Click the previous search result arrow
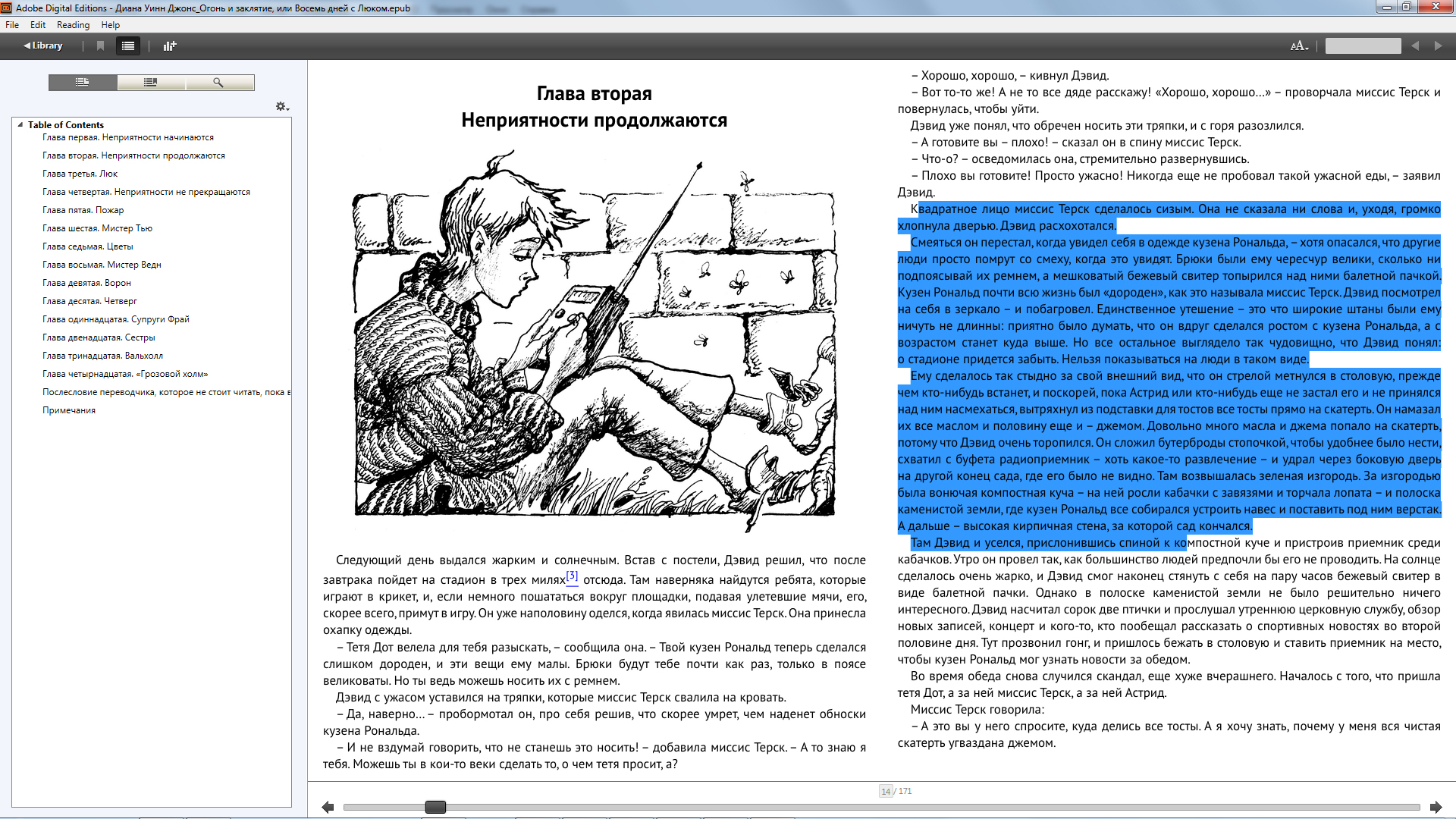1456x819 pixels. (x=1415, y=45)
